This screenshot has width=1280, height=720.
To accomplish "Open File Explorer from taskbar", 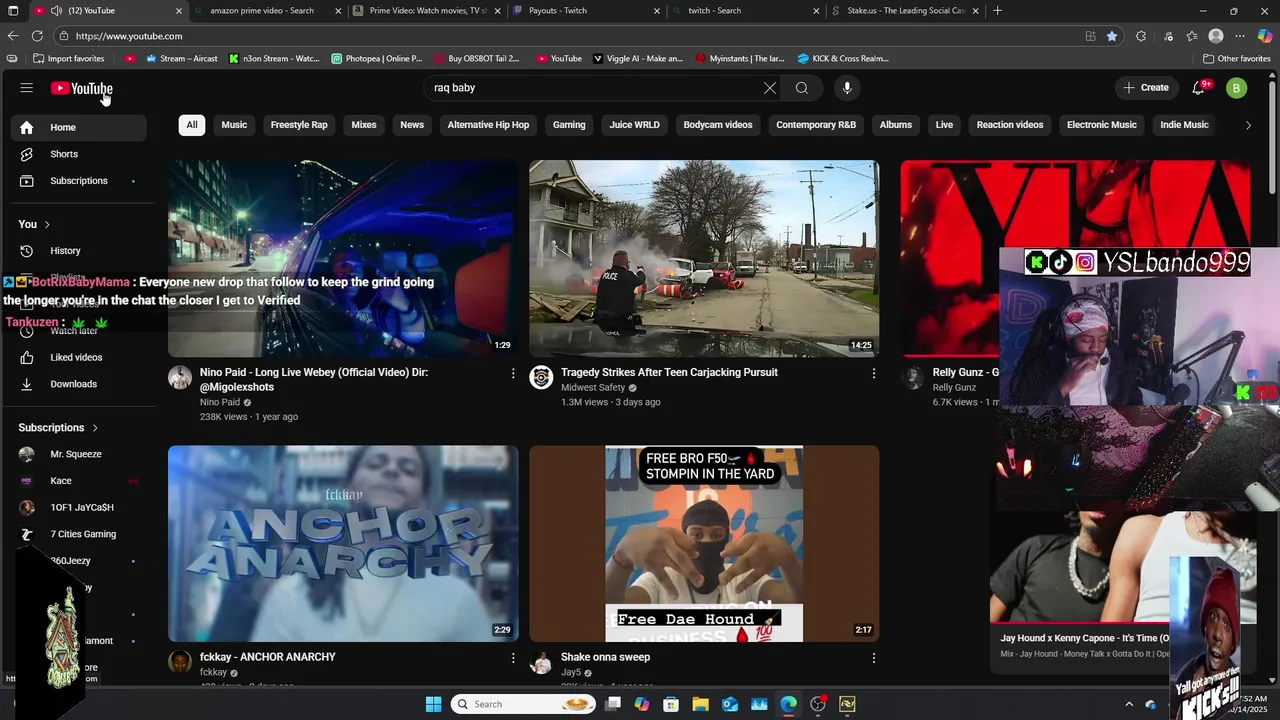I will [700, 704].
